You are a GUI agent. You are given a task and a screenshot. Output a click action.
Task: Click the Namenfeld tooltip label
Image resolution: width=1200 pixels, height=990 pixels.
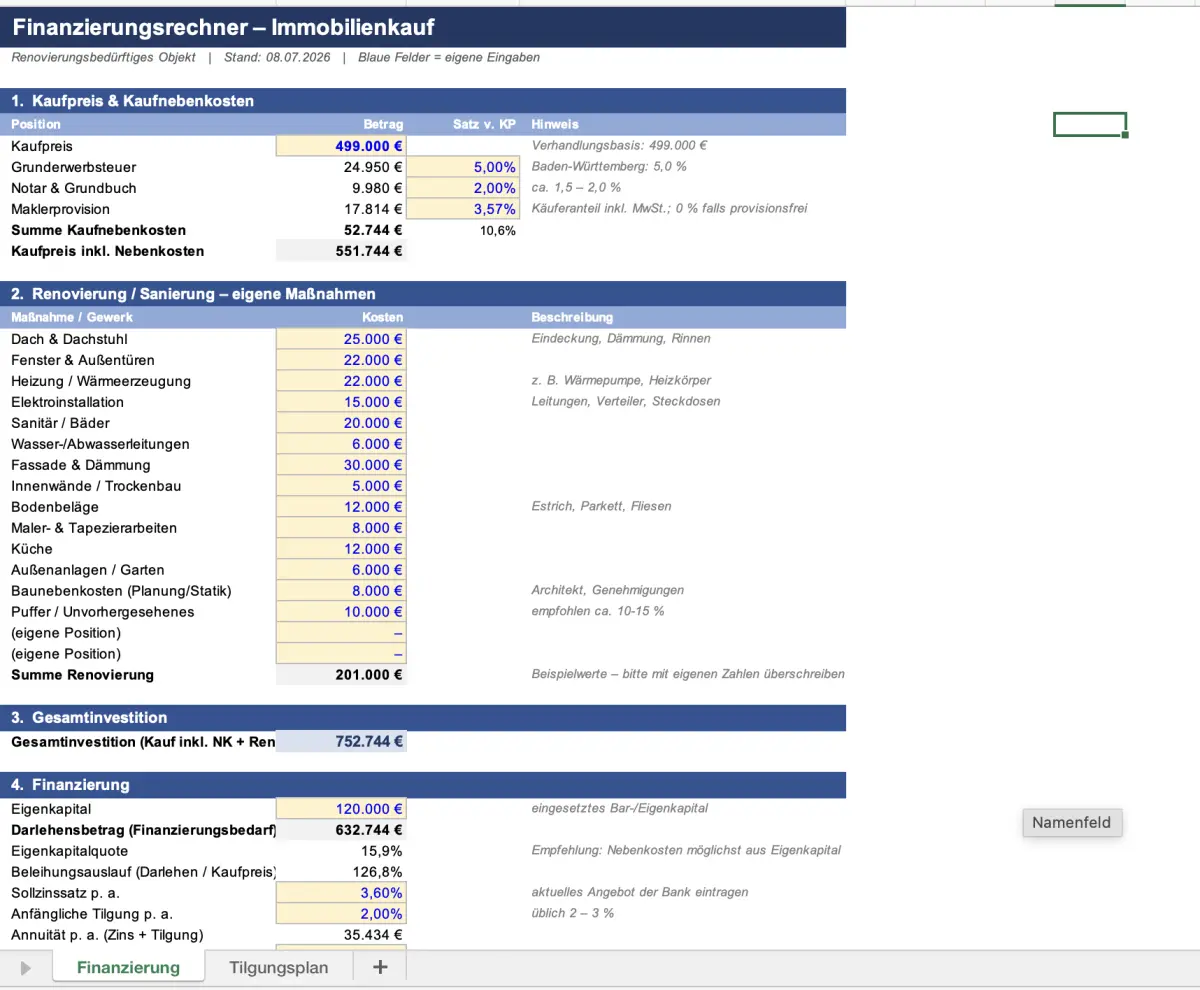click(x=1073, y=822)
